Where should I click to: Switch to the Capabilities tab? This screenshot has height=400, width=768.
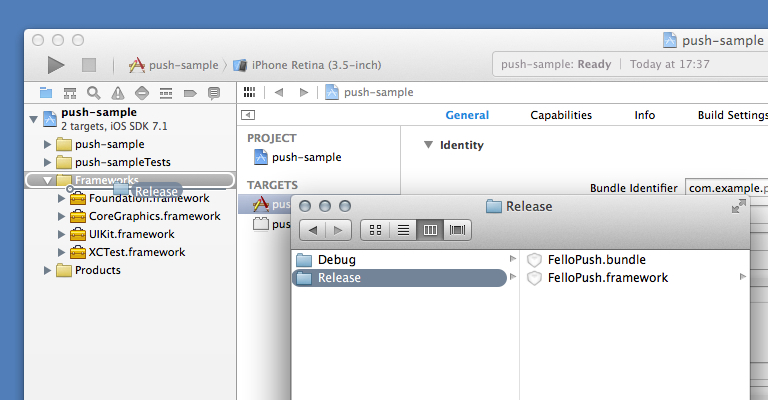click(561, 115)
